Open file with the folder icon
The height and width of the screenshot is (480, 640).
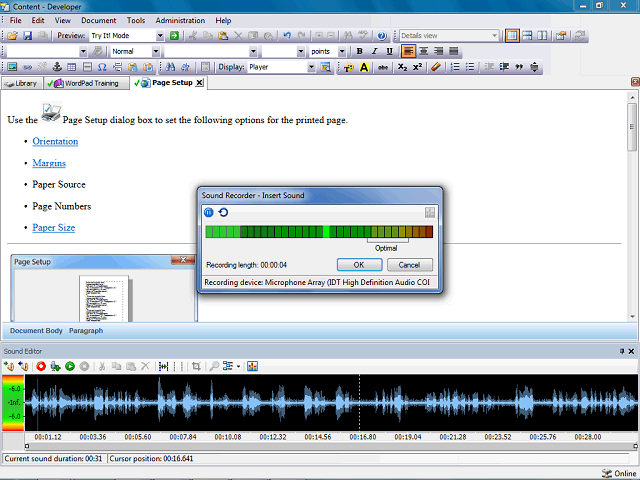coord(12,36)
